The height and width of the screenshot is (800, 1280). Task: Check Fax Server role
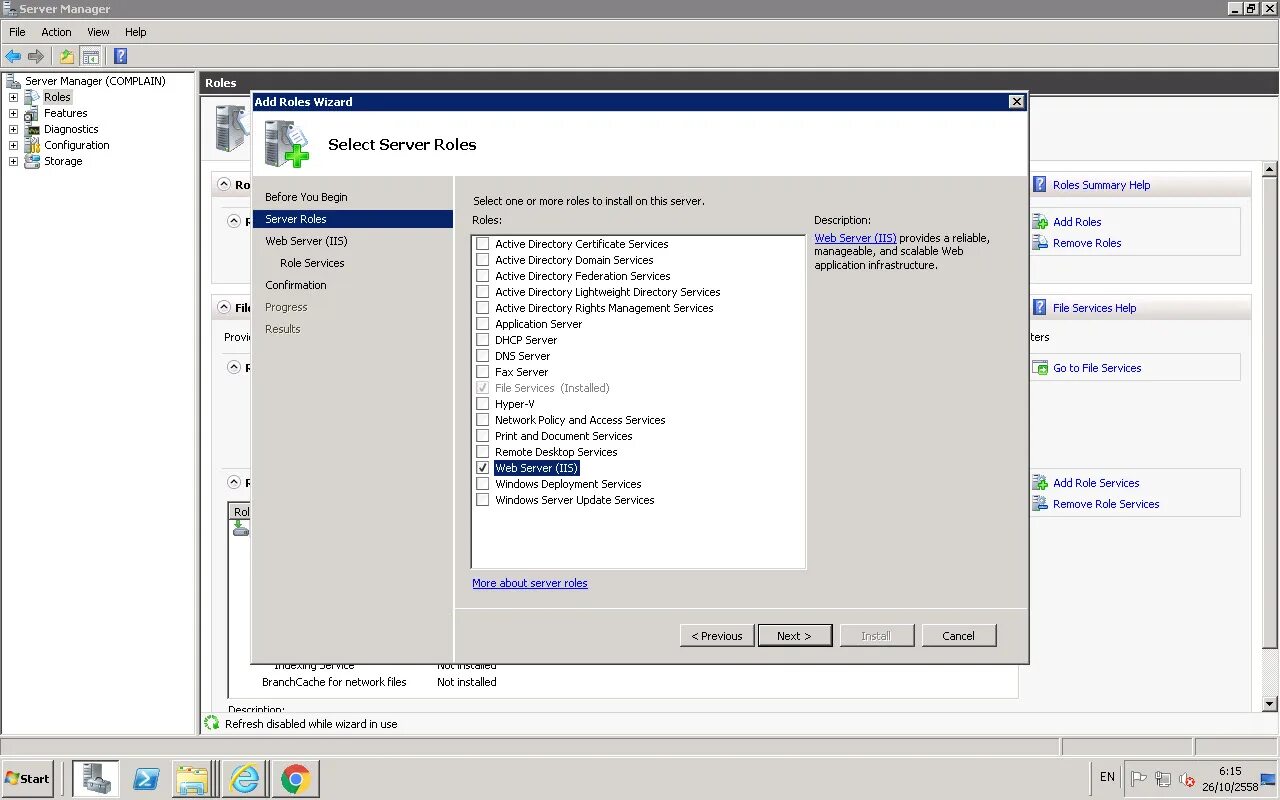pos(483,372)
